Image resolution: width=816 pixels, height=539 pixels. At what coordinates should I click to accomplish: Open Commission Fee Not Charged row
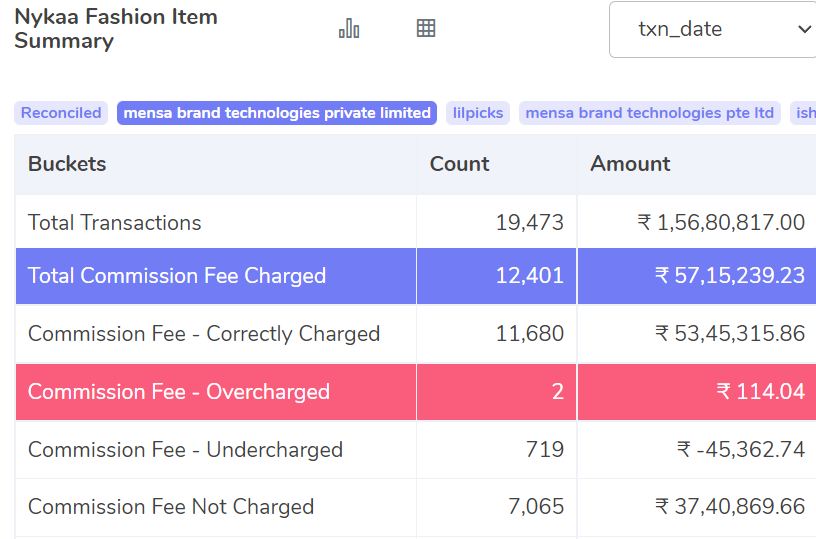tap(416, 507)
